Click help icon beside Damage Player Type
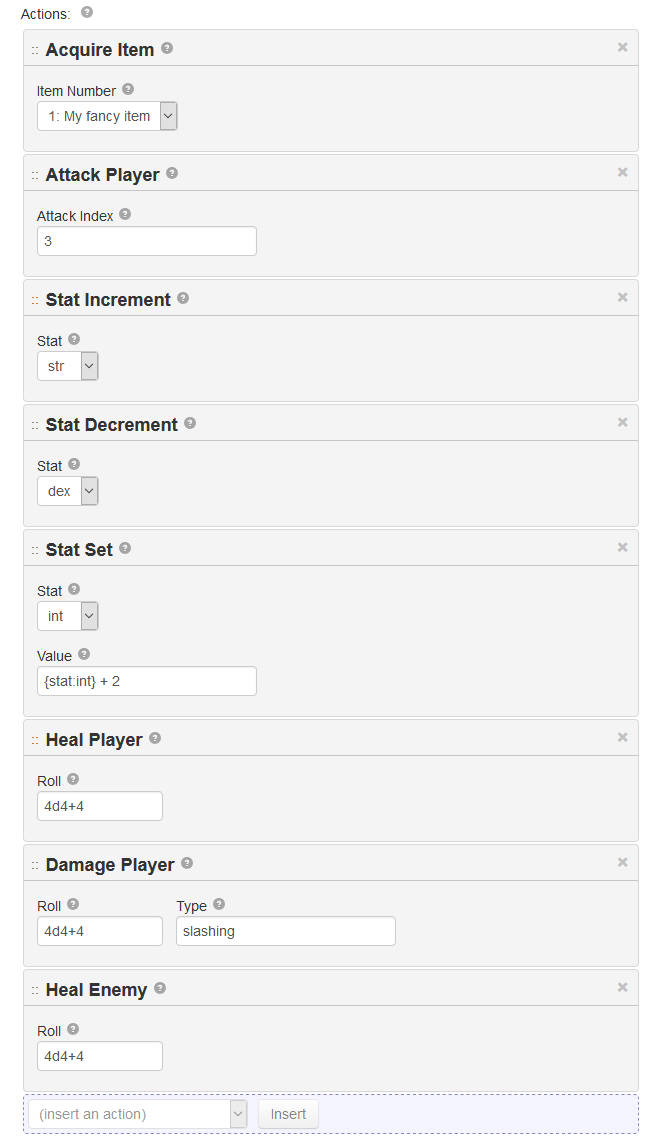The image size is (650, 1141). pyautogui.click(x=218, y=904)
